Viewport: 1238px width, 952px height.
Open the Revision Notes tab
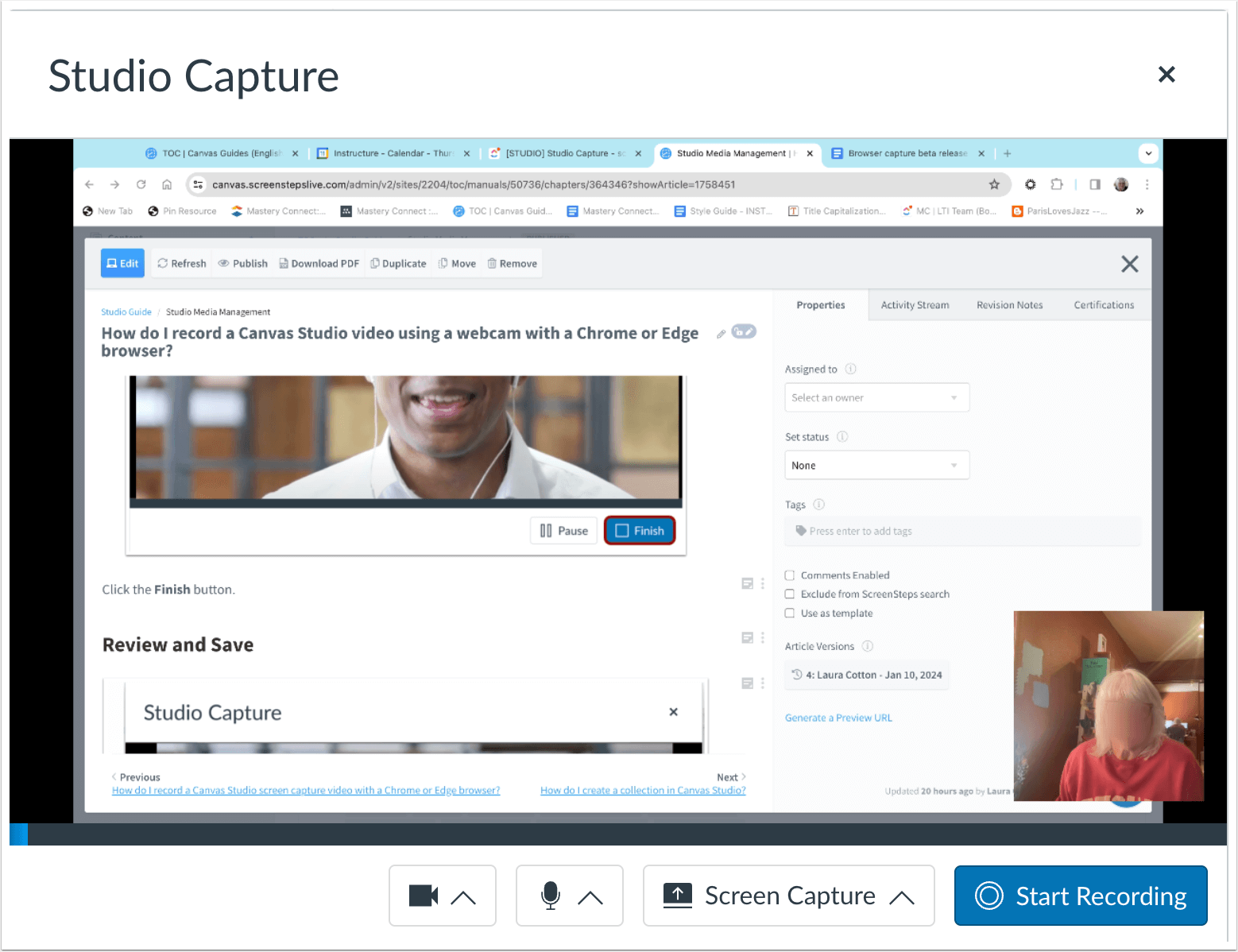pyautogui.click(x=1009, y=304)
